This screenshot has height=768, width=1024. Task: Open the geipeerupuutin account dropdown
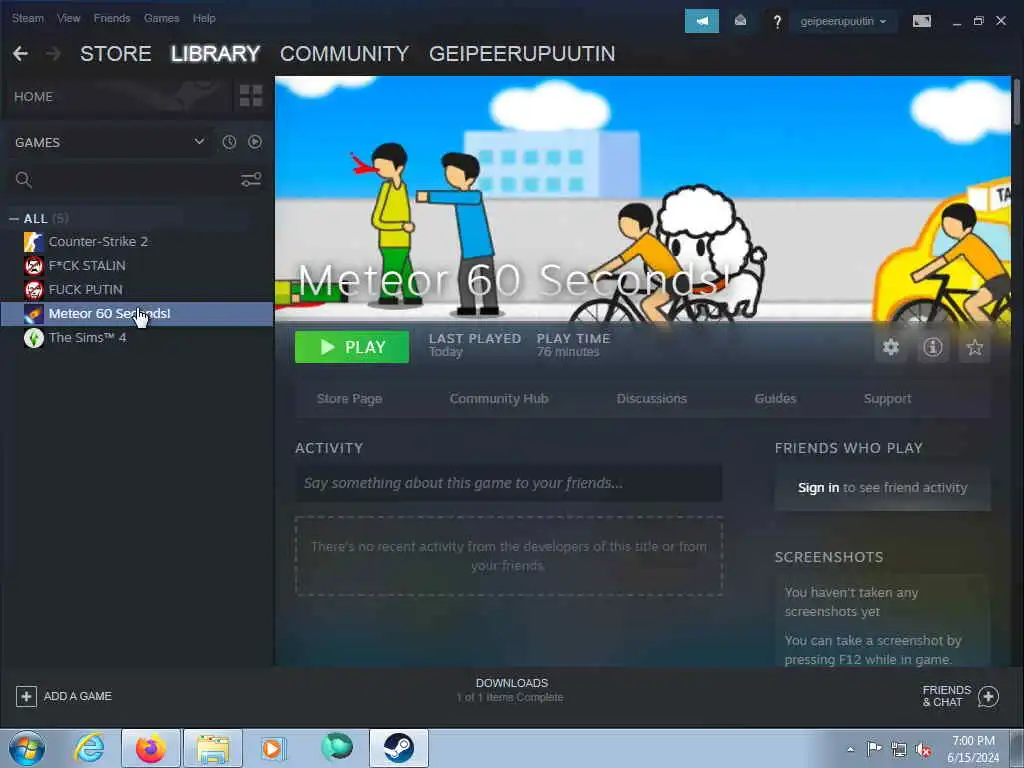click(843, 22)
